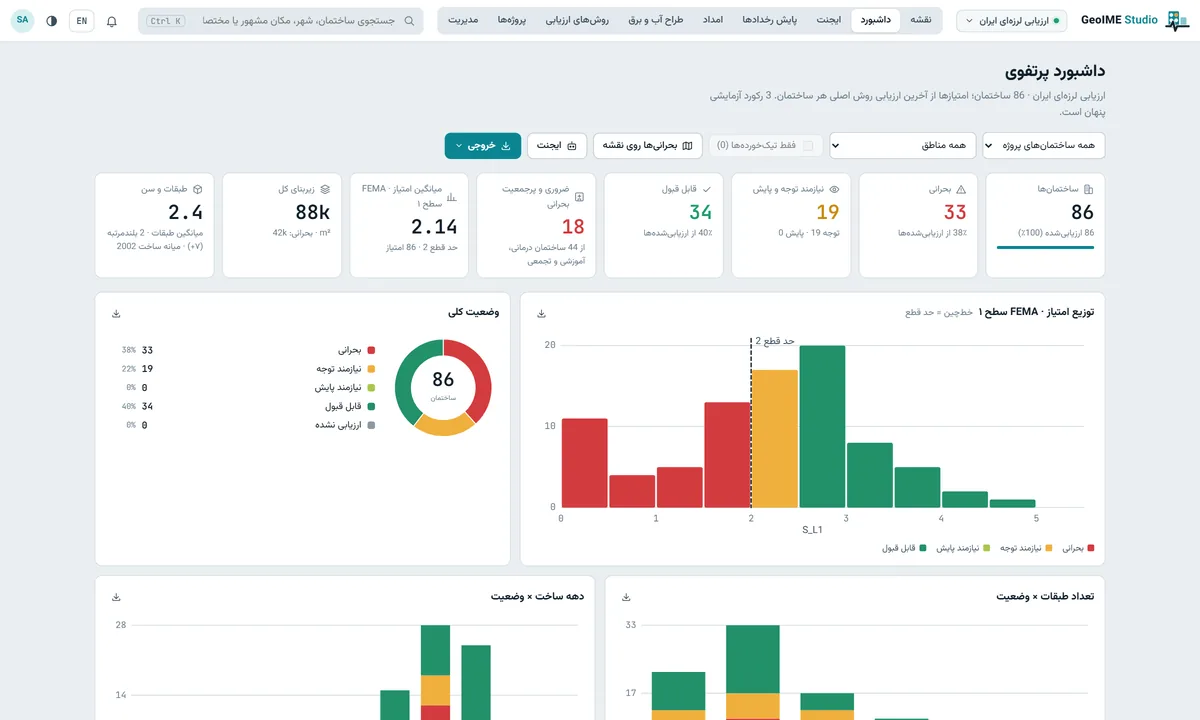Select the مدیریت tab
The width and height of the screenshot is (1200, 720).
coord(463,21)
